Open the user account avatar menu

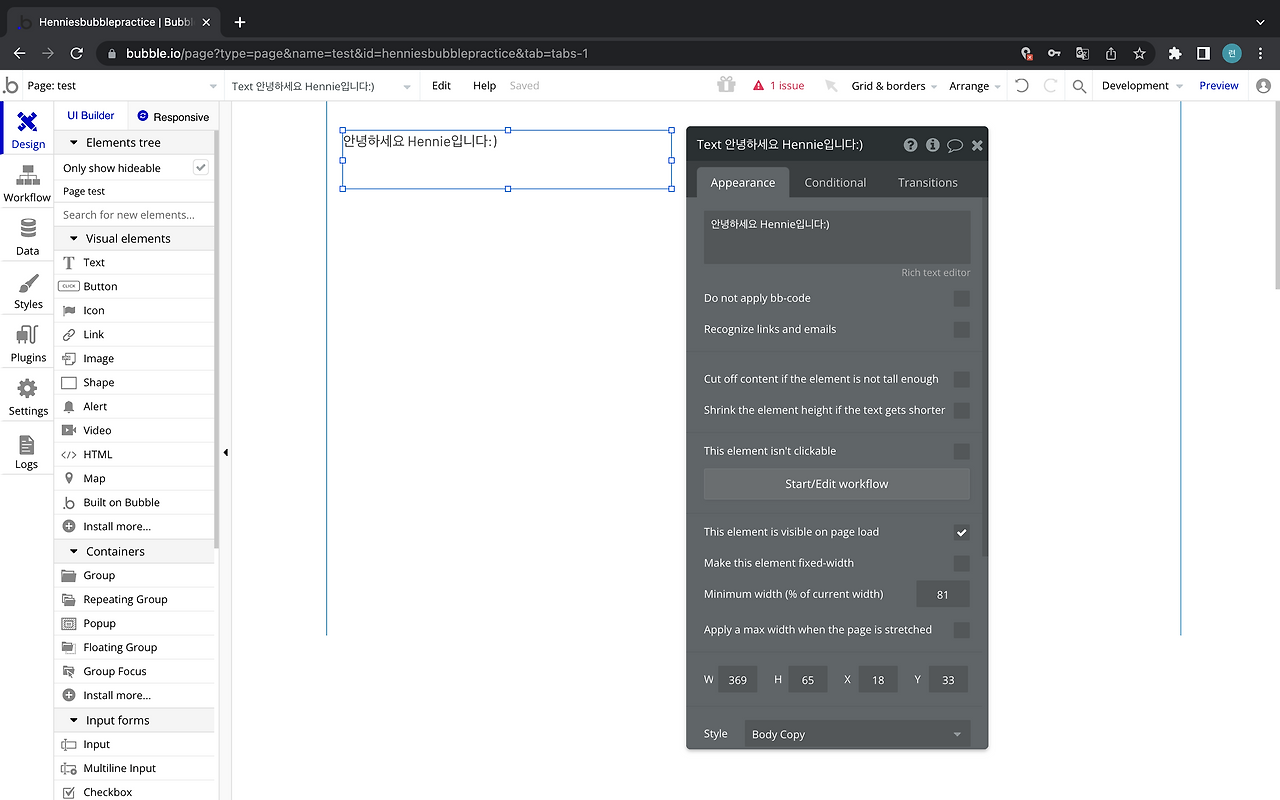coord(1263,86)
